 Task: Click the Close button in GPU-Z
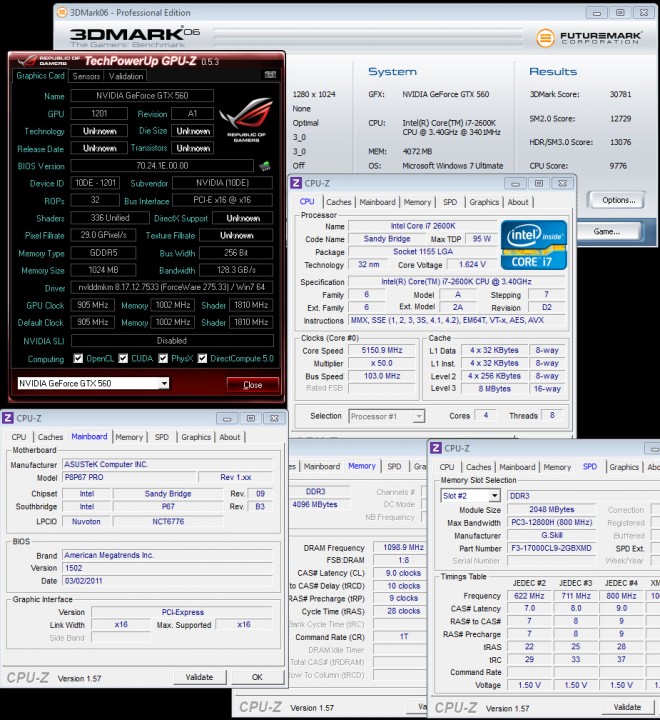tap(253, 385)
